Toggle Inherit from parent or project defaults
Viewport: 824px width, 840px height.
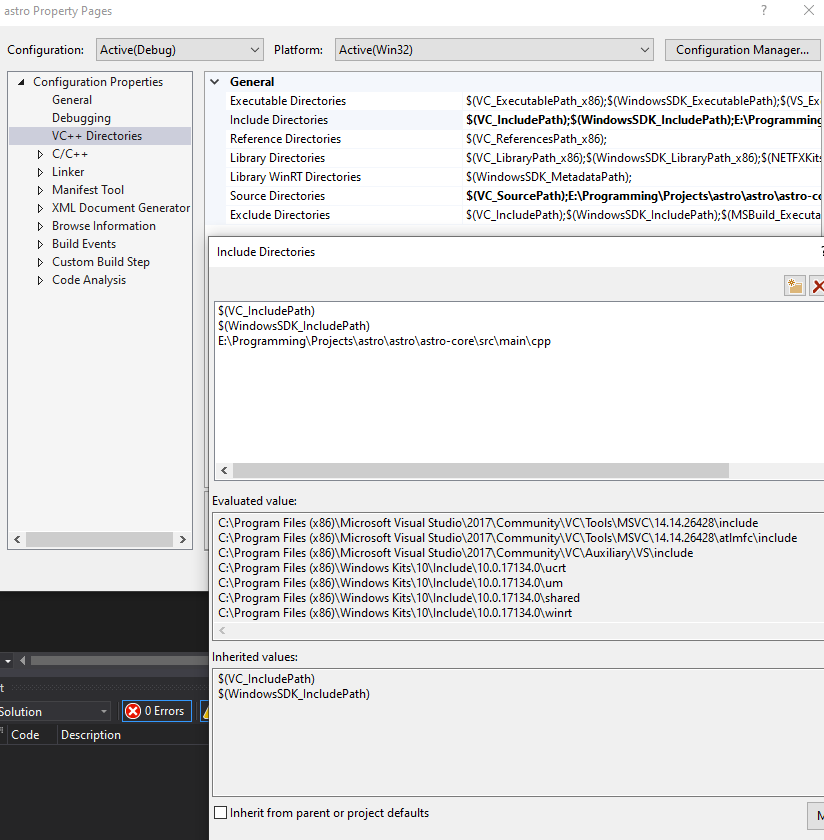tap(221, 813)
